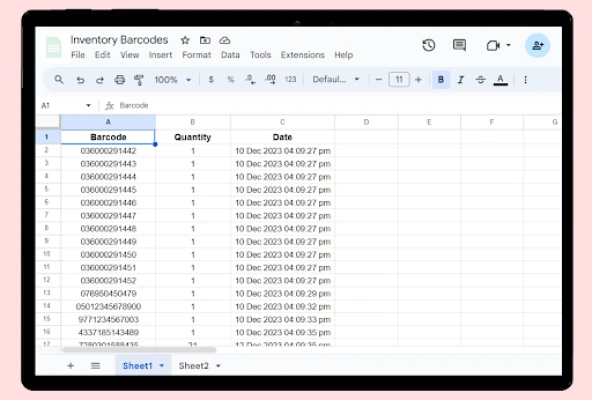Viewport: 592px width, 400px height.
Task: Click the share add-person button
Action: (x=537, y=46)
